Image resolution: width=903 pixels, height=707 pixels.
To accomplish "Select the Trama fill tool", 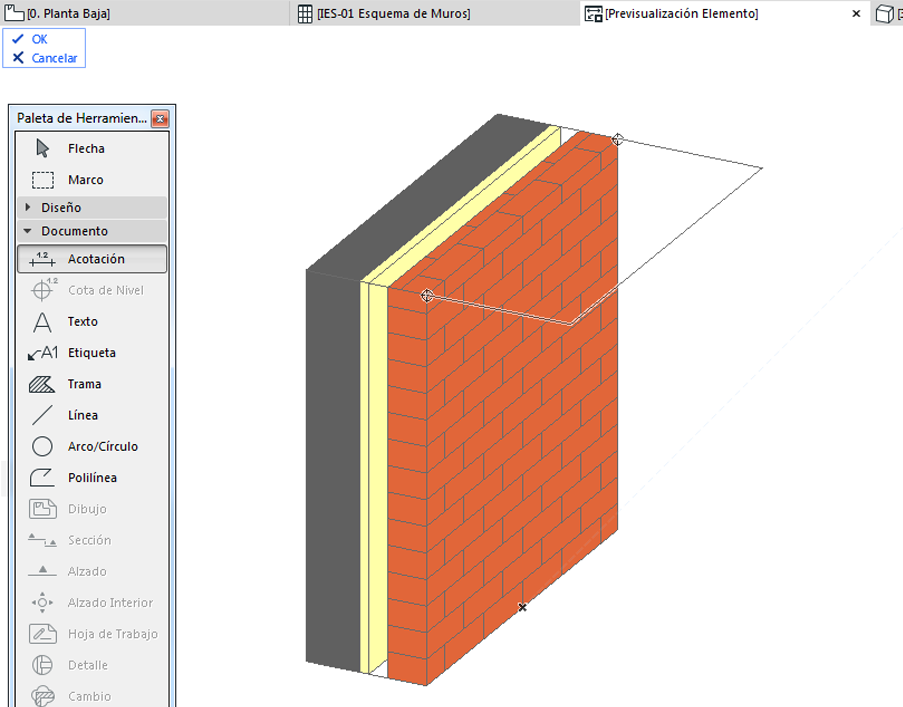I will tap(92, 384).
